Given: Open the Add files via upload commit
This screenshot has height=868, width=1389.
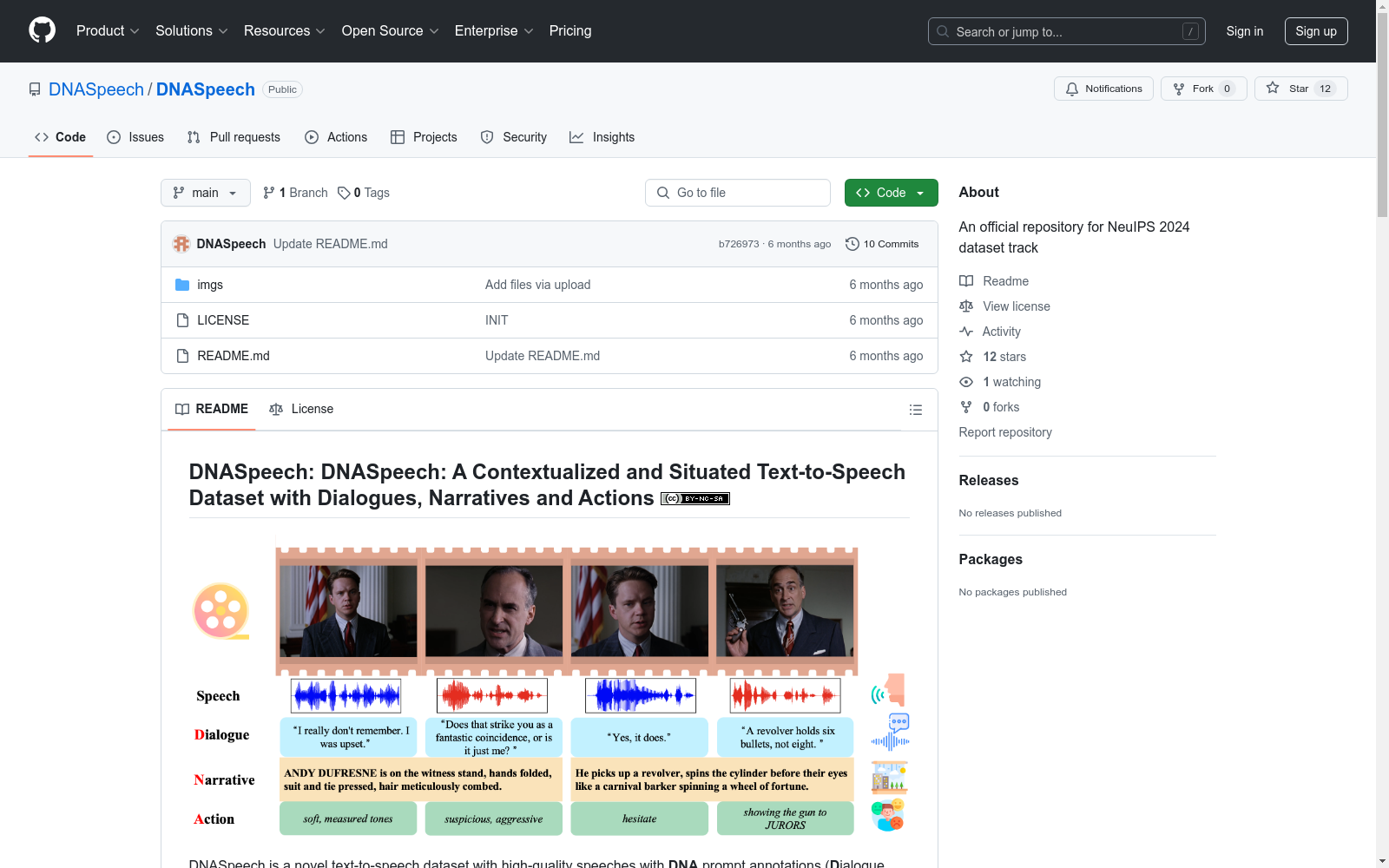Looking at the screenshot, I should 537,285.
